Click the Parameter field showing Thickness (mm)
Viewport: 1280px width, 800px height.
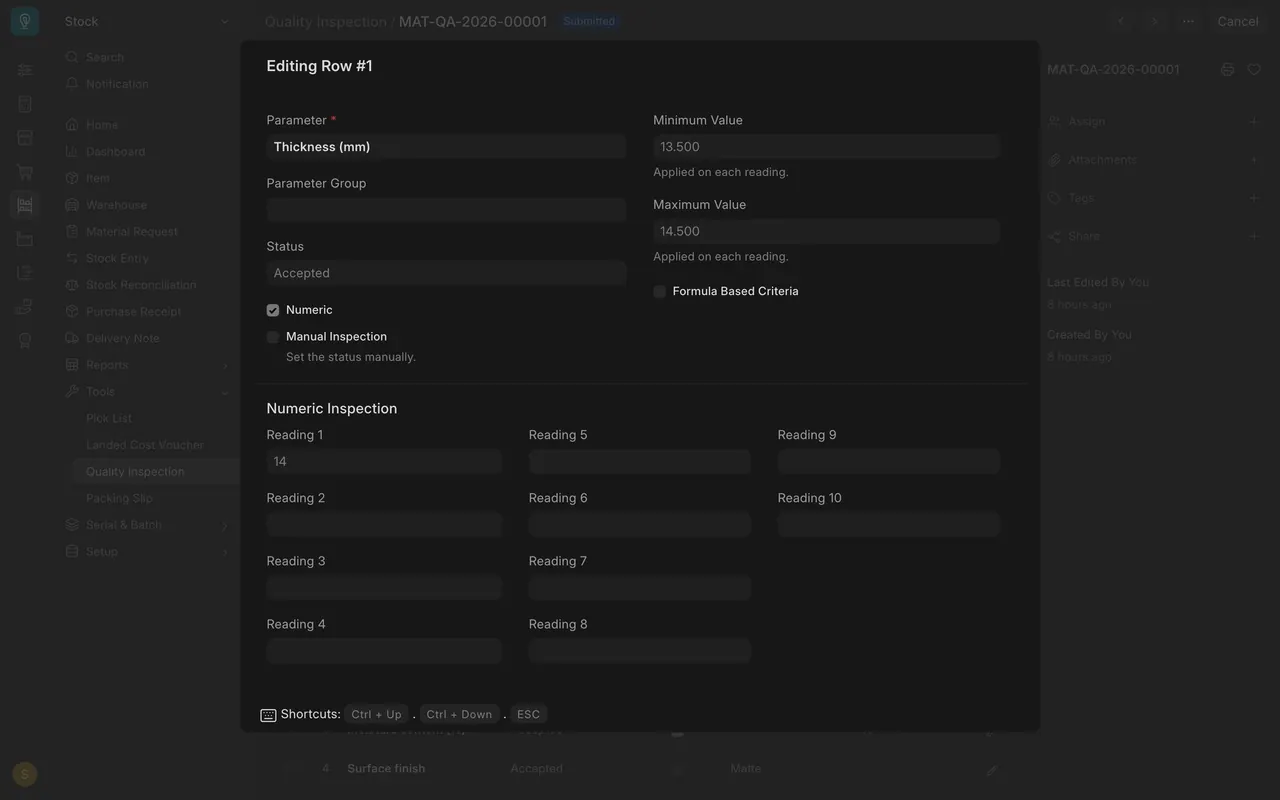(446, 147)
